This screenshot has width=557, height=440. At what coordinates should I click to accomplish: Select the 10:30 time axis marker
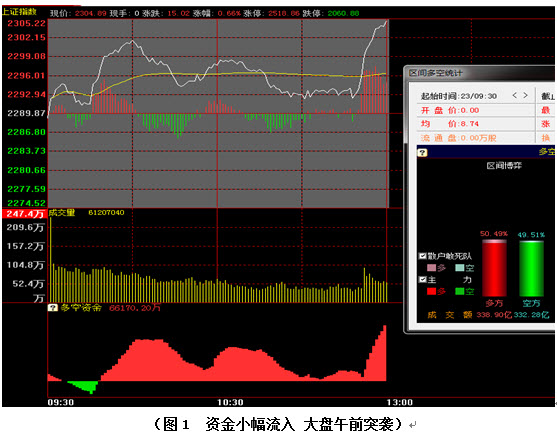tap(230, 402)
